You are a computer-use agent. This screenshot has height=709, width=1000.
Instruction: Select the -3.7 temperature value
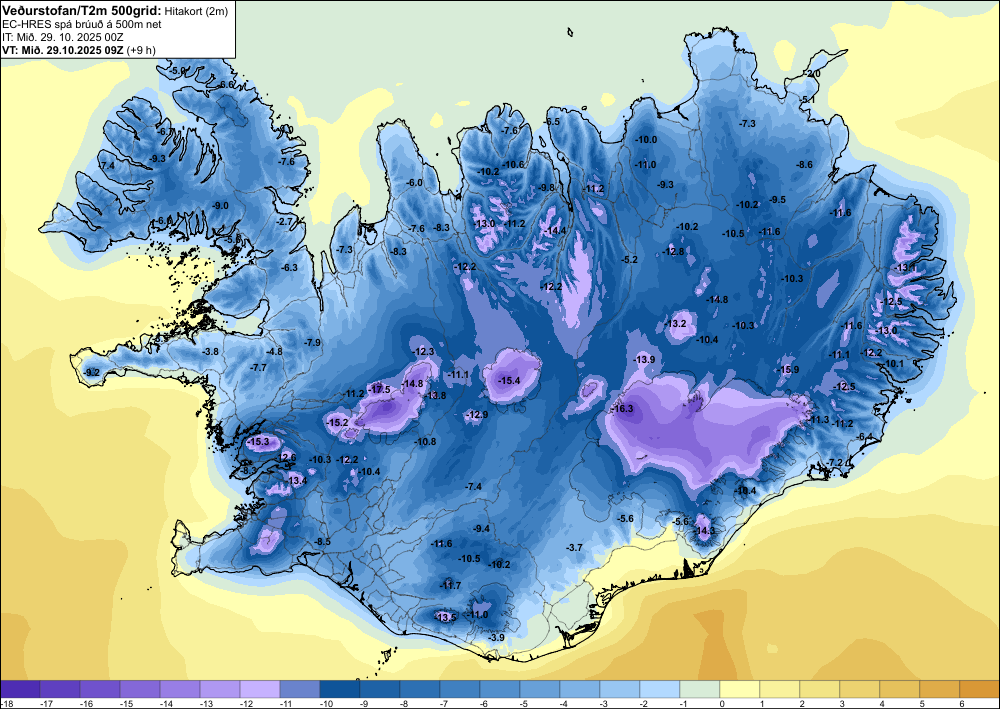click(575, 547)
